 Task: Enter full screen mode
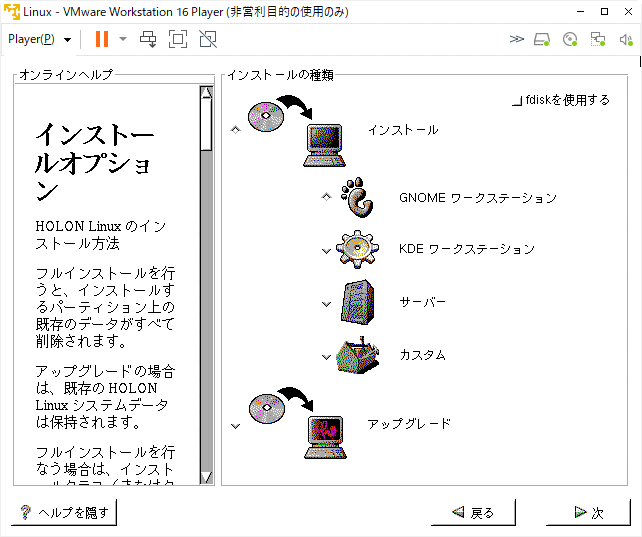tap(178, 39)
